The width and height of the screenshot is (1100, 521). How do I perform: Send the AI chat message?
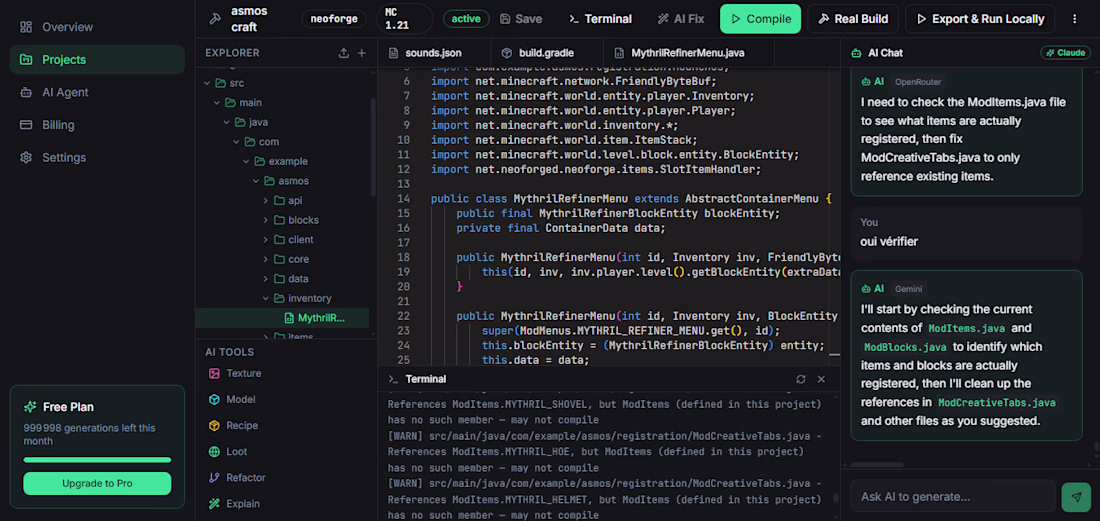tap(1076, 496)
